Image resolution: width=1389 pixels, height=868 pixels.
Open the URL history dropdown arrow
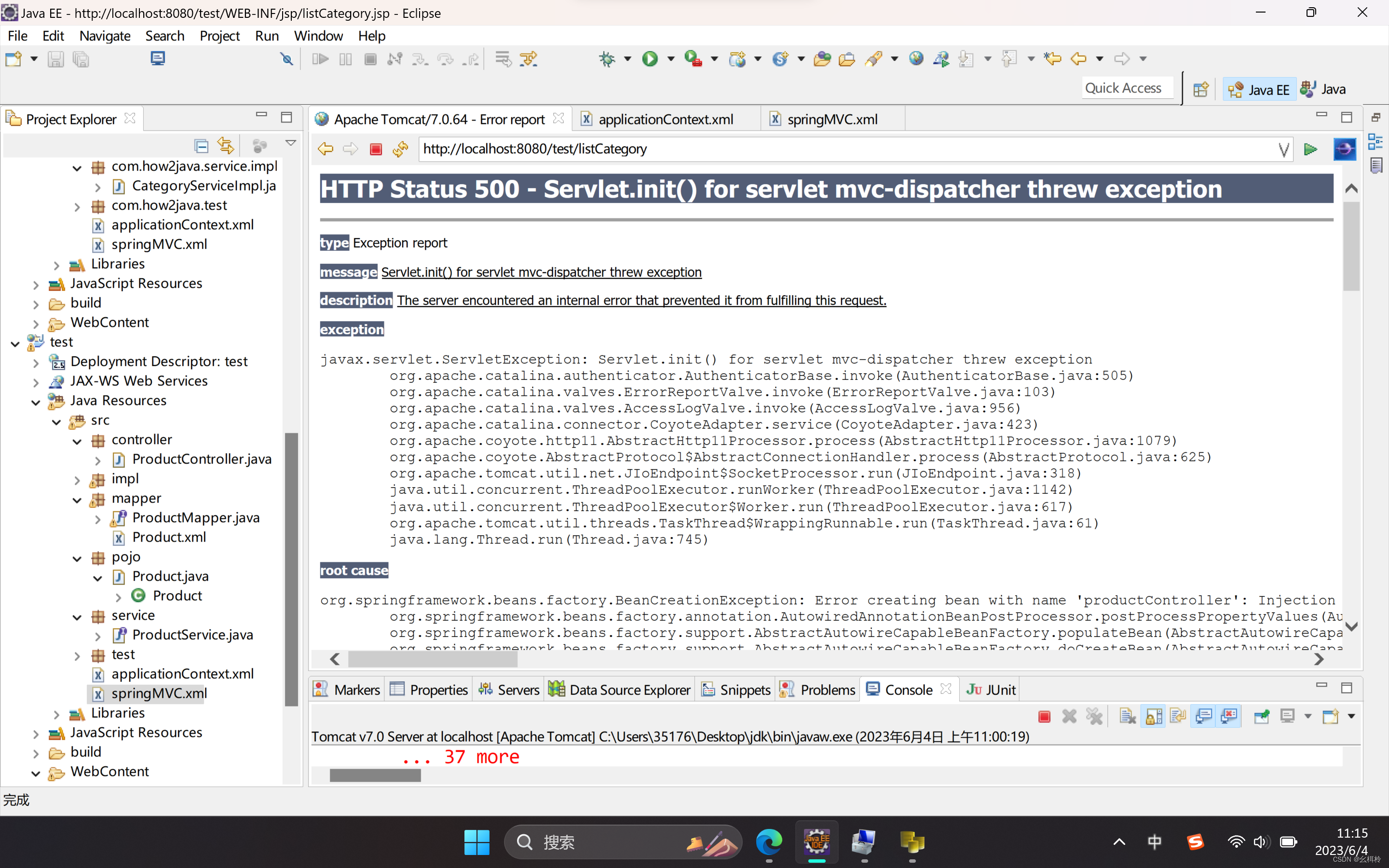(x=1283, y=150)
